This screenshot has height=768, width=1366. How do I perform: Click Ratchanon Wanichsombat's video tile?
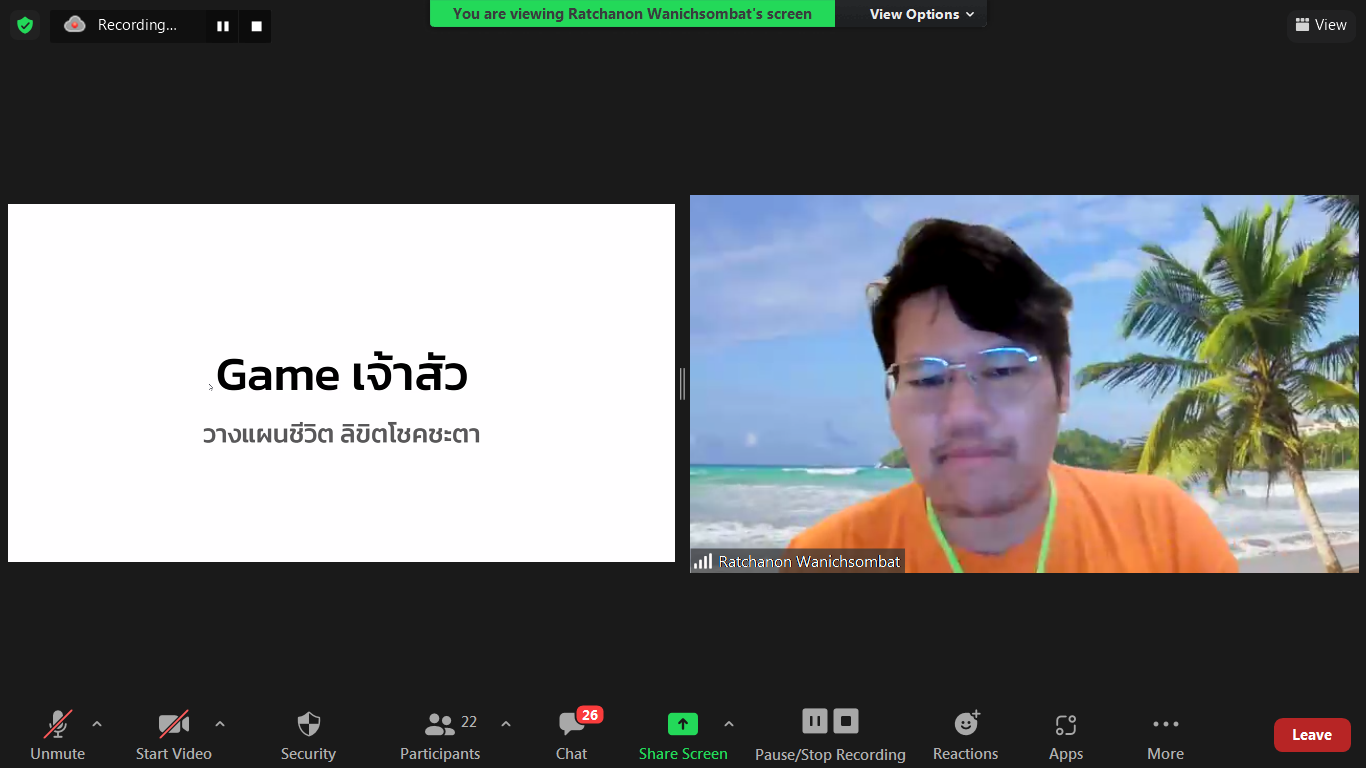[x=1024, y=384]
